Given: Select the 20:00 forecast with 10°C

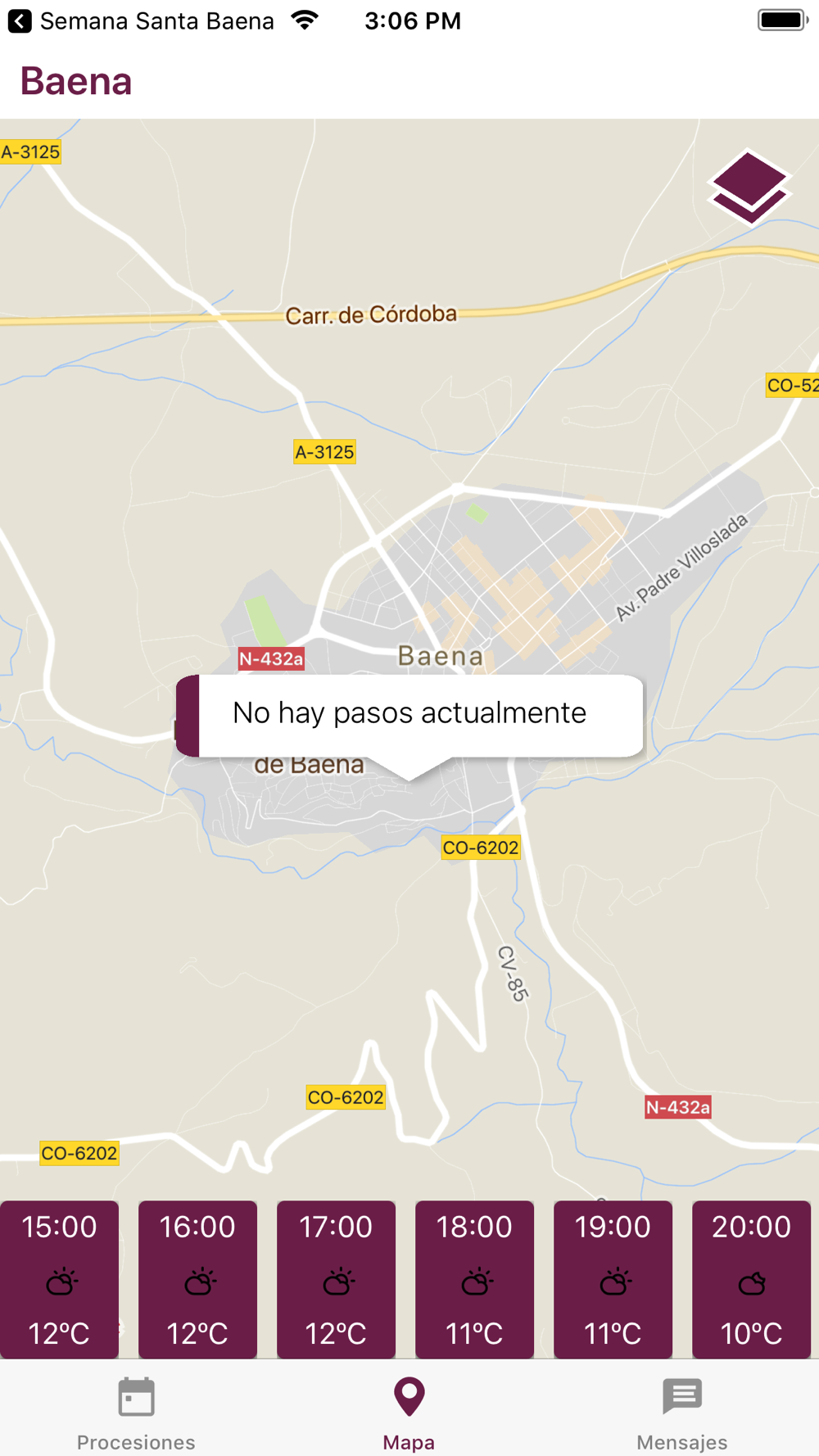Looking at the screenshot, I should [x=751, y=1279].
